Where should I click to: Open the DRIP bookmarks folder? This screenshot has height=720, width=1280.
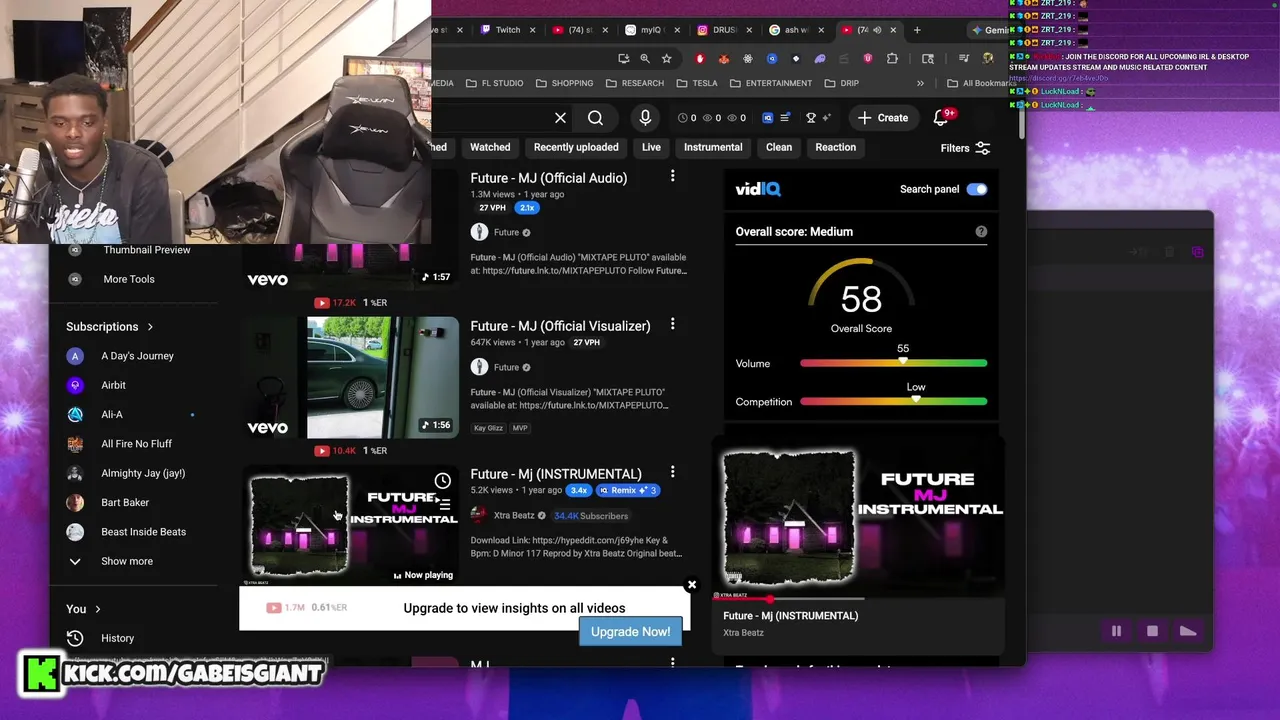[840, 83]
